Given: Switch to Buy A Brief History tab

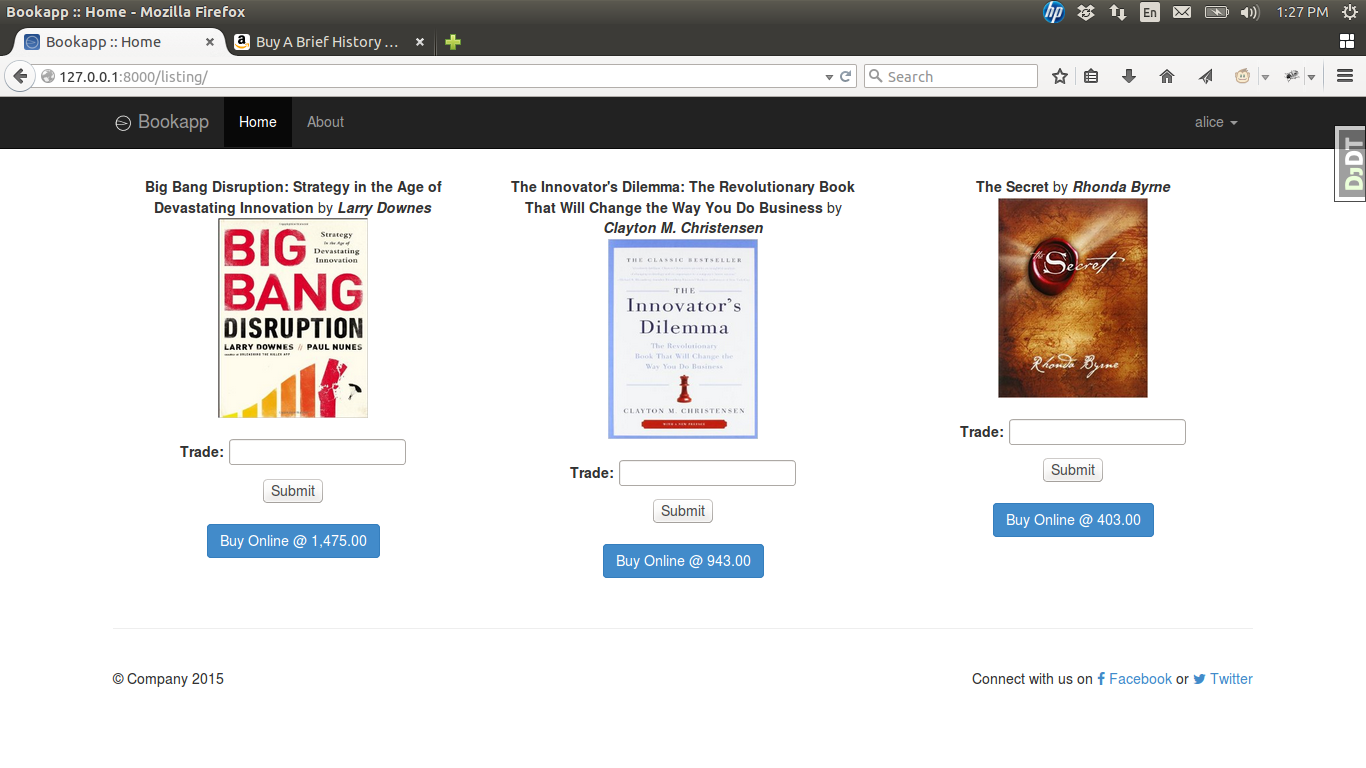Looking at the screenshot, I should point(328,42).
